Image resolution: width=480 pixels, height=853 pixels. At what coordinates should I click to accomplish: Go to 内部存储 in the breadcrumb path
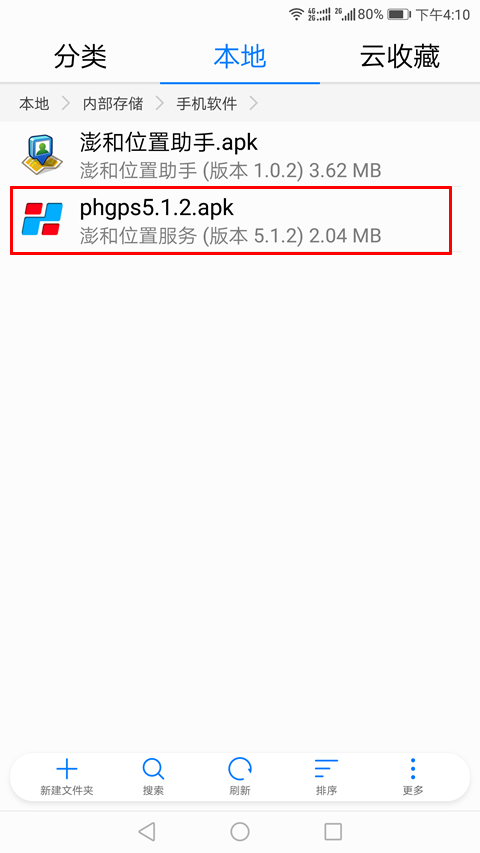click(x=113, y=103)
